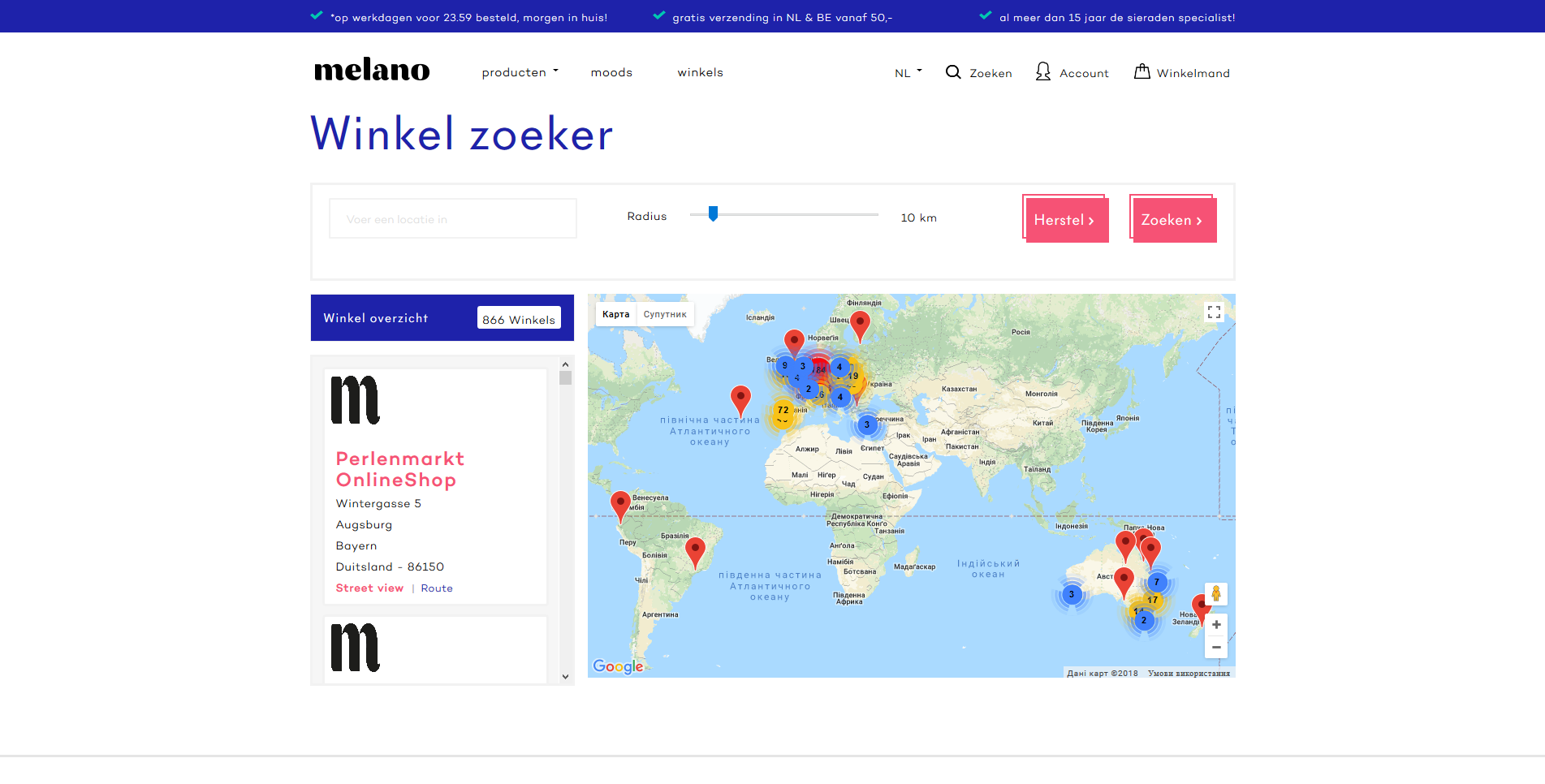Screen dimensions: 1545x784
Task: Click the 866 Winkels badge
Action: [x=519, y=319]
